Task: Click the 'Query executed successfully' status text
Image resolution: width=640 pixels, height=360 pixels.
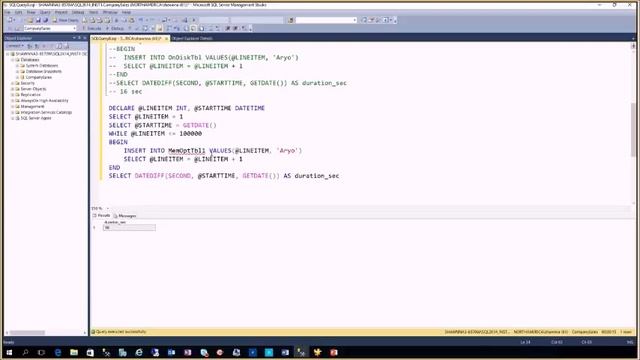Action: 121,332
